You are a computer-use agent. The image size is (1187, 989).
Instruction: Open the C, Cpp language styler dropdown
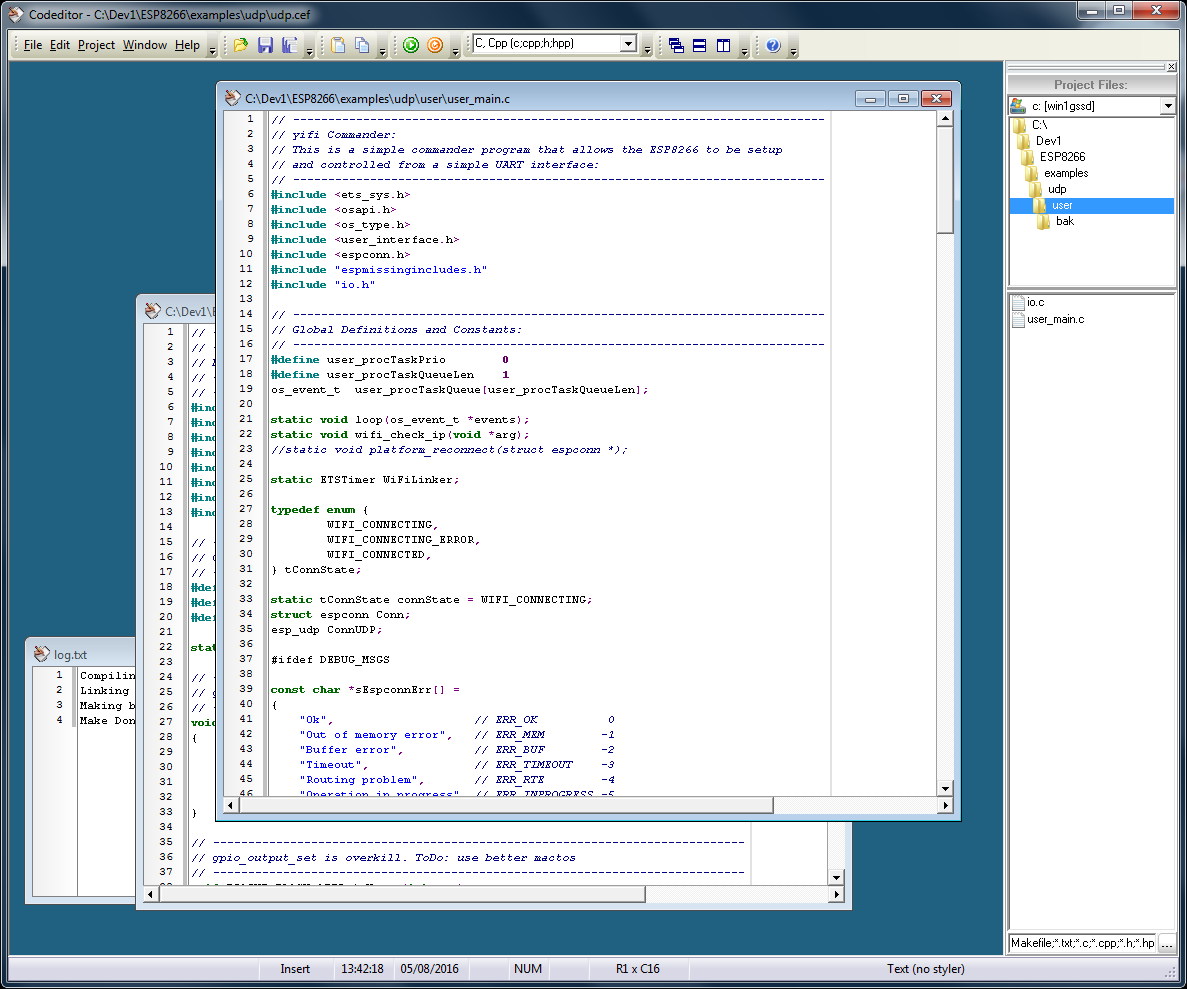pyautogui.click(x=628, y=44)
